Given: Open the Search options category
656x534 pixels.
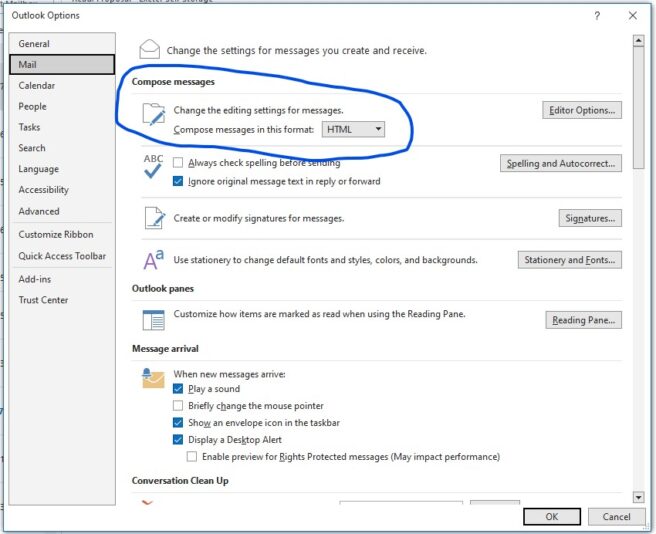Looking at the screenshot, I should (62, 148).
